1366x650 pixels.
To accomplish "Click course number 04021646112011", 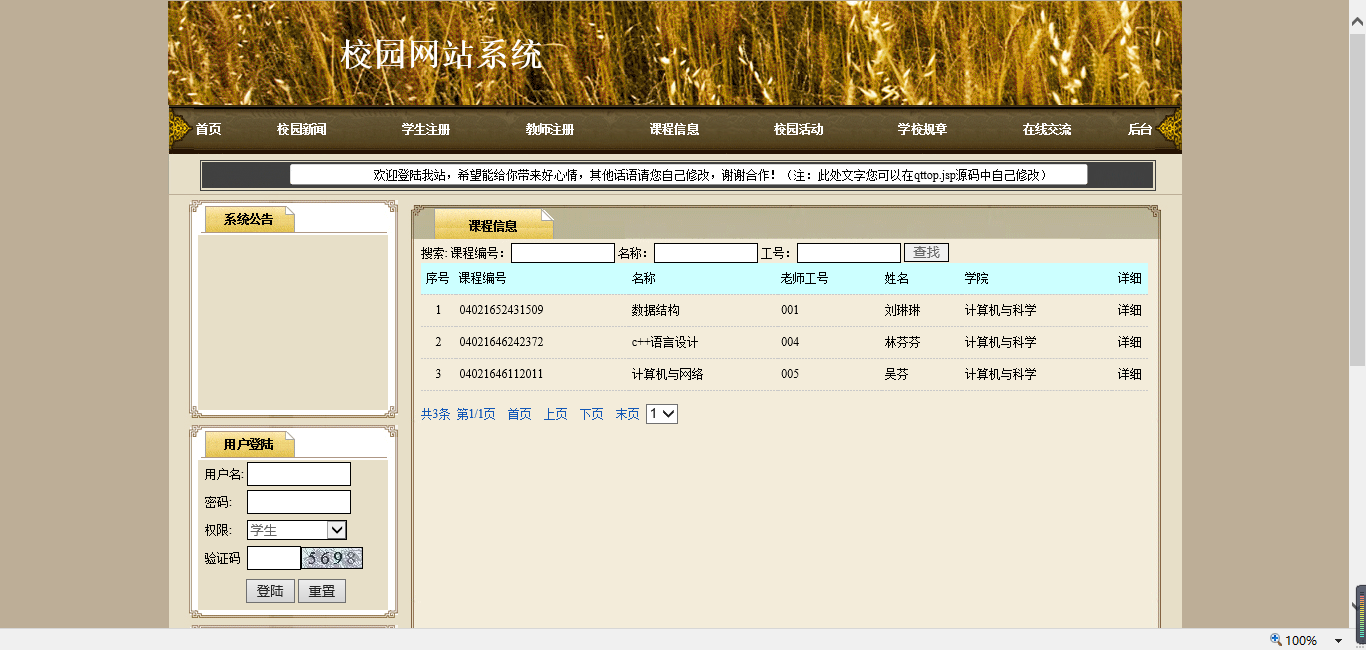I will (501, 375).
